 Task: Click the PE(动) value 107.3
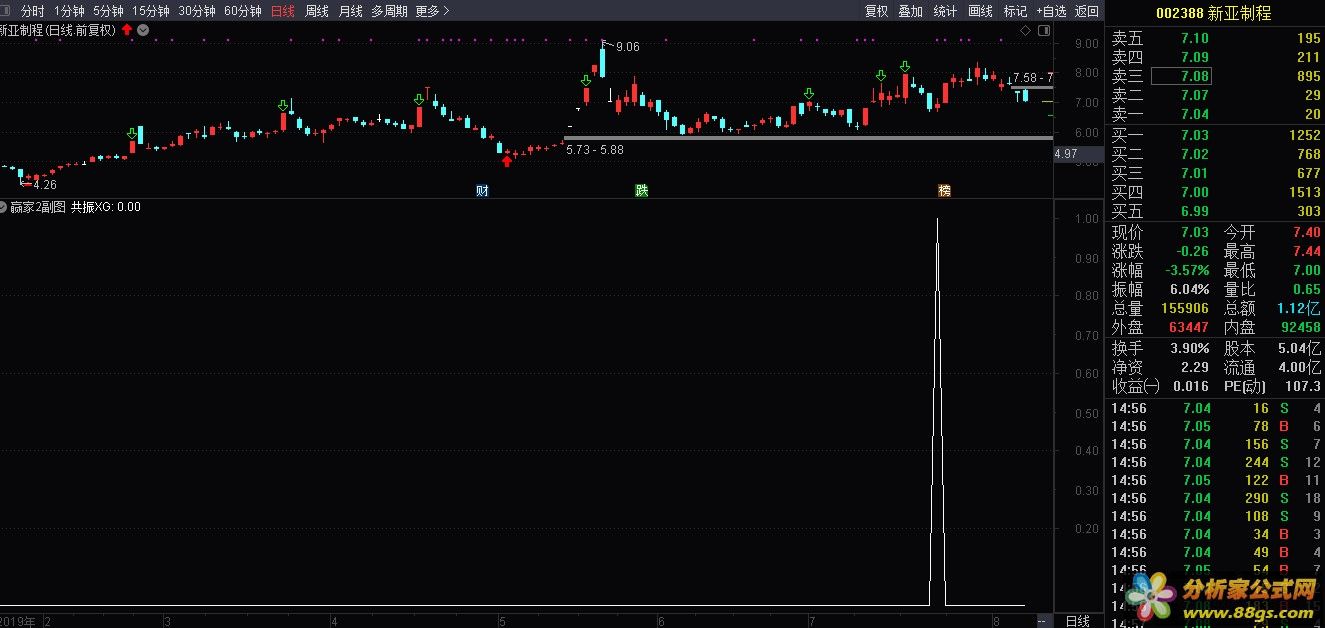(x=1303, y=386)
